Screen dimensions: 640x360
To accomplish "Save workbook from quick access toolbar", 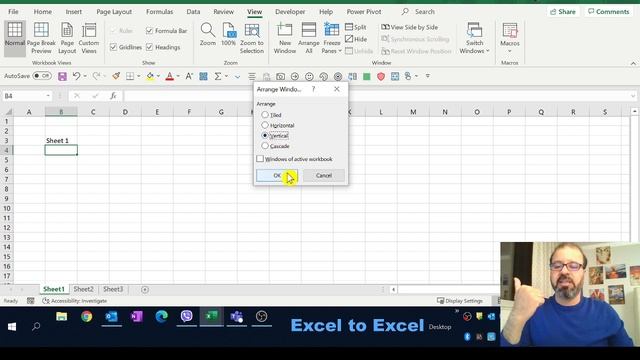I will pos(62,76).
